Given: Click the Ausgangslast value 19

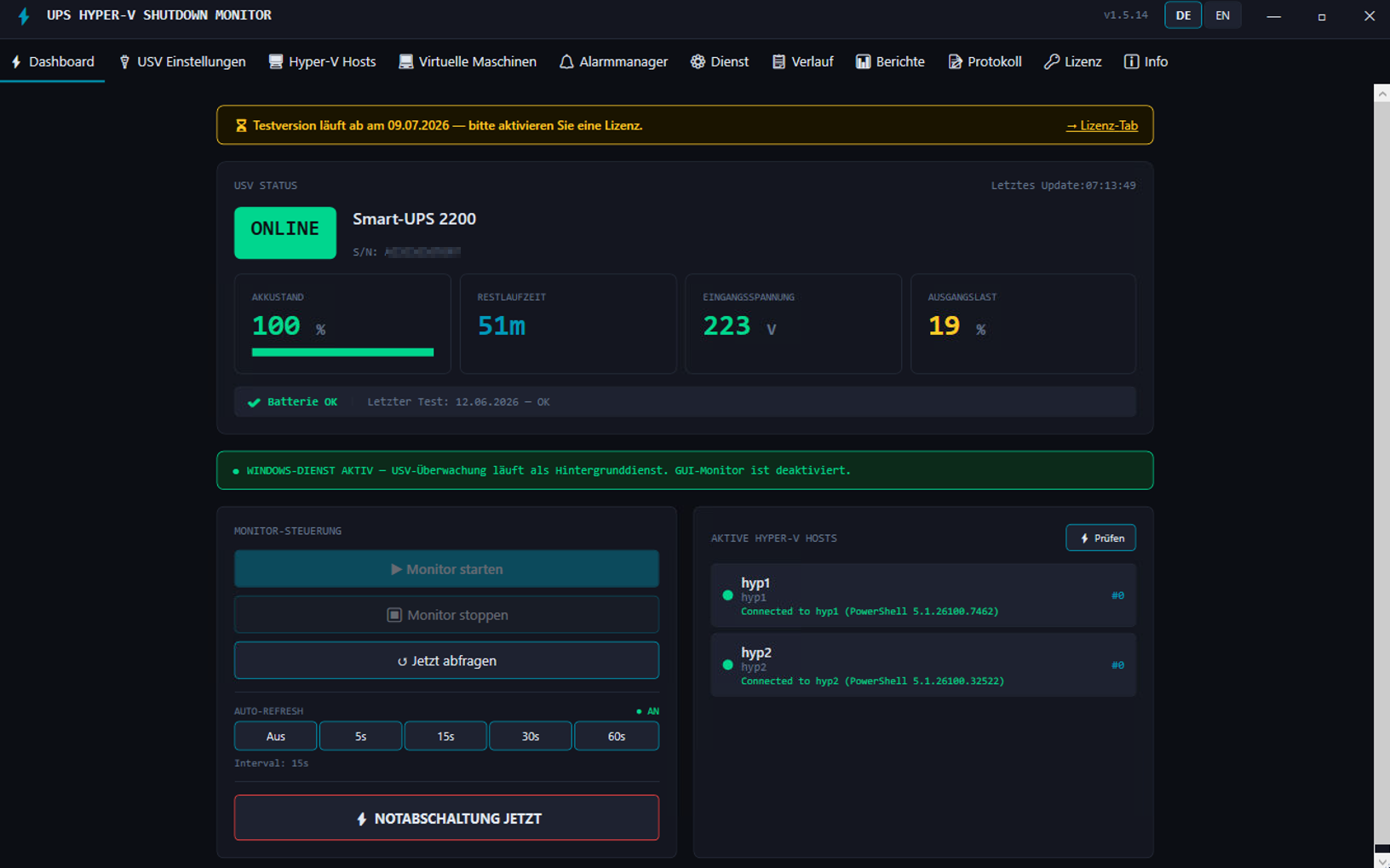Looking at the screenshot, I should [944, 326].
